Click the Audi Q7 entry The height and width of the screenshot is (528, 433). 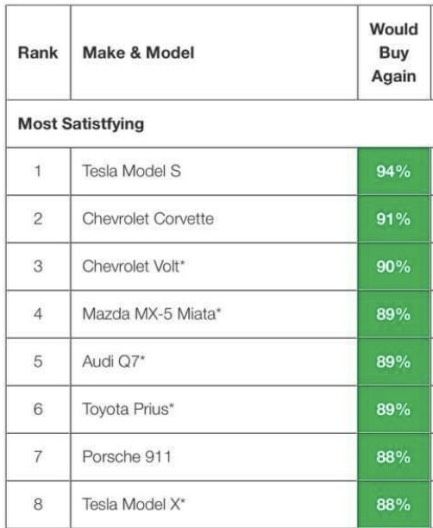(113, 361)
